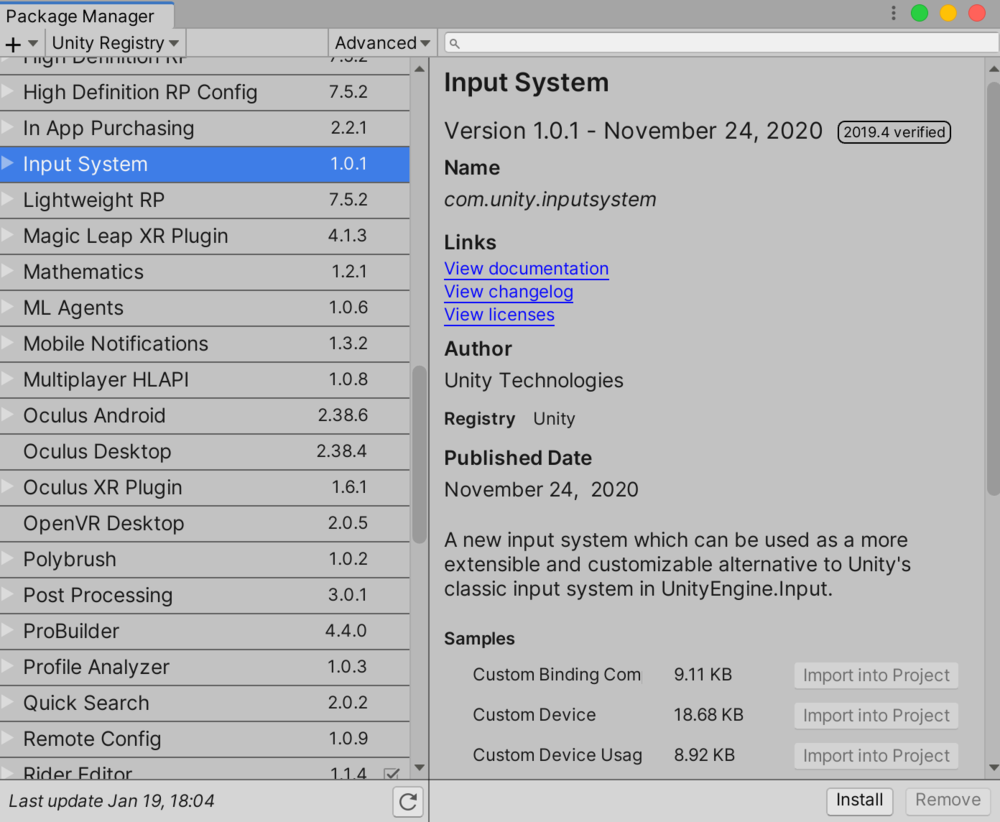
Task: Click Mathematics version 1.2.1
Action: point(349,271)
